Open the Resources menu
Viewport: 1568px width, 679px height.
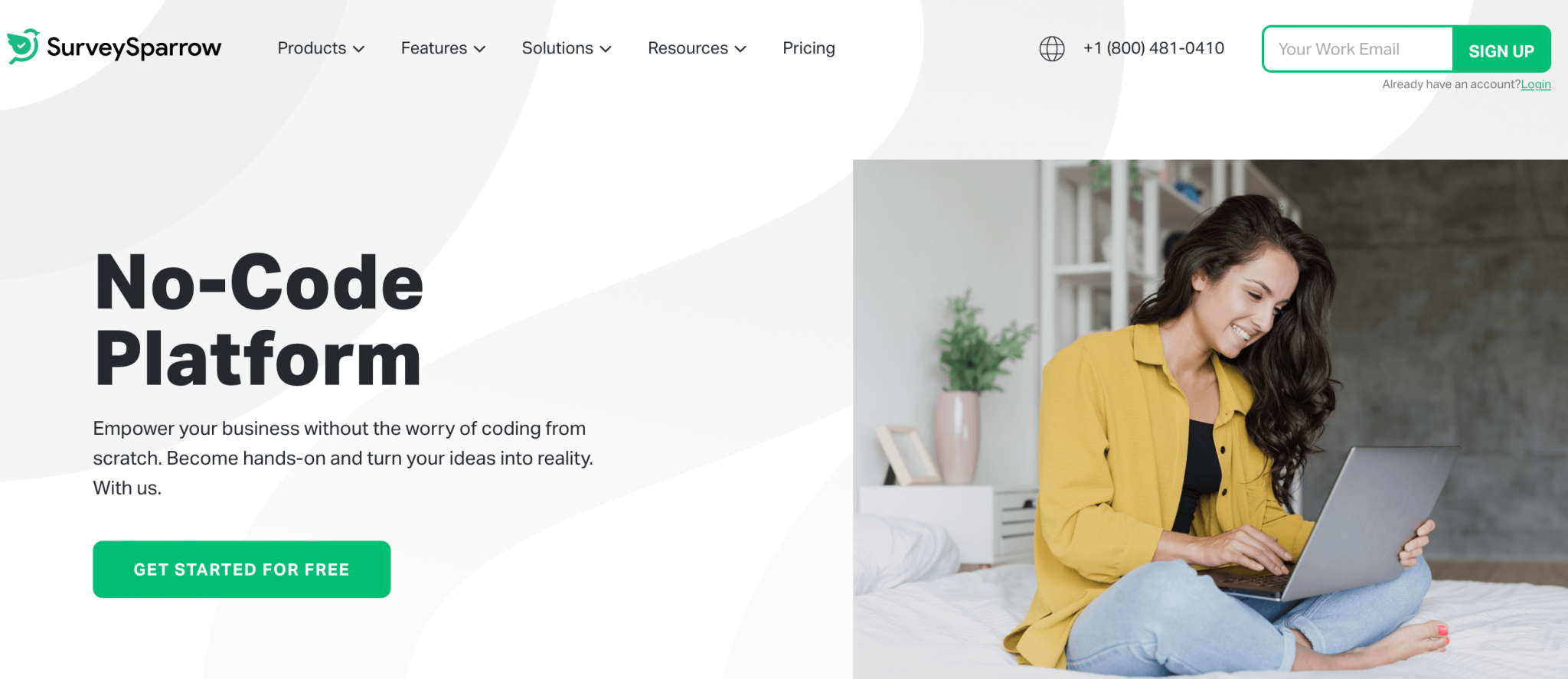pyautogui.click(x=697, y=48)
